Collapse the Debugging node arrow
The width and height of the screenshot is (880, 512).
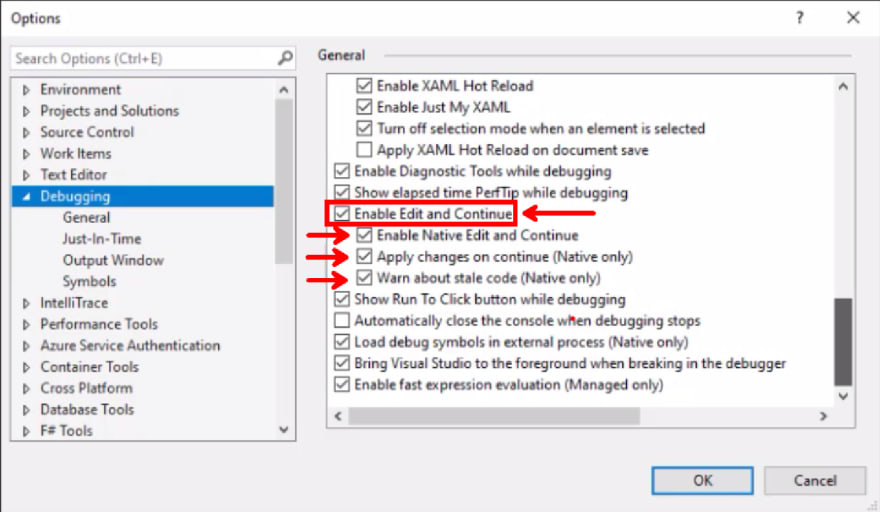click(x=26, y=196)
